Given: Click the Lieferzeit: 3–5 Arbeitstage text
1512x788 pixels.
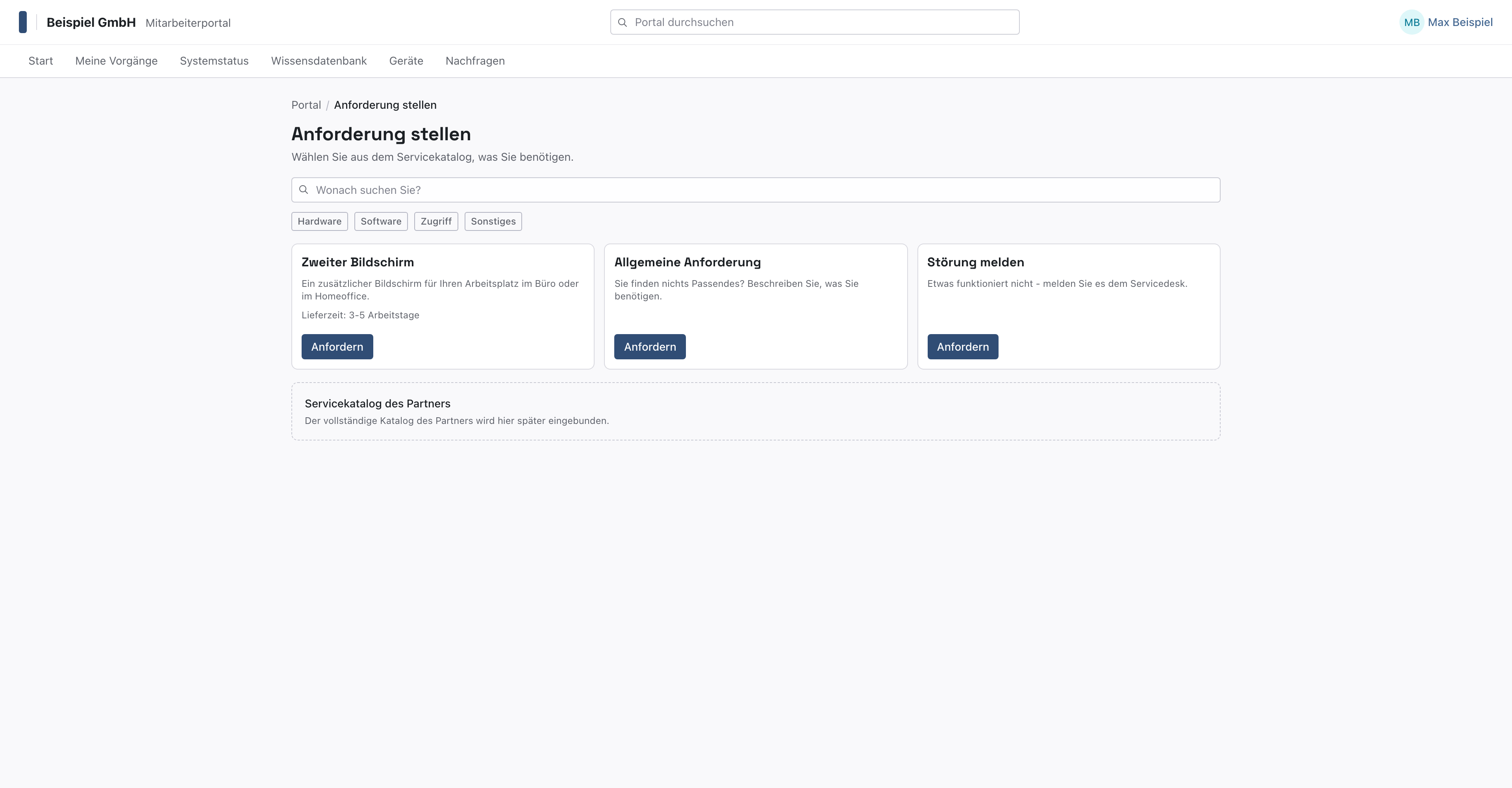Looking at the screenshot, I should point(360,315).
